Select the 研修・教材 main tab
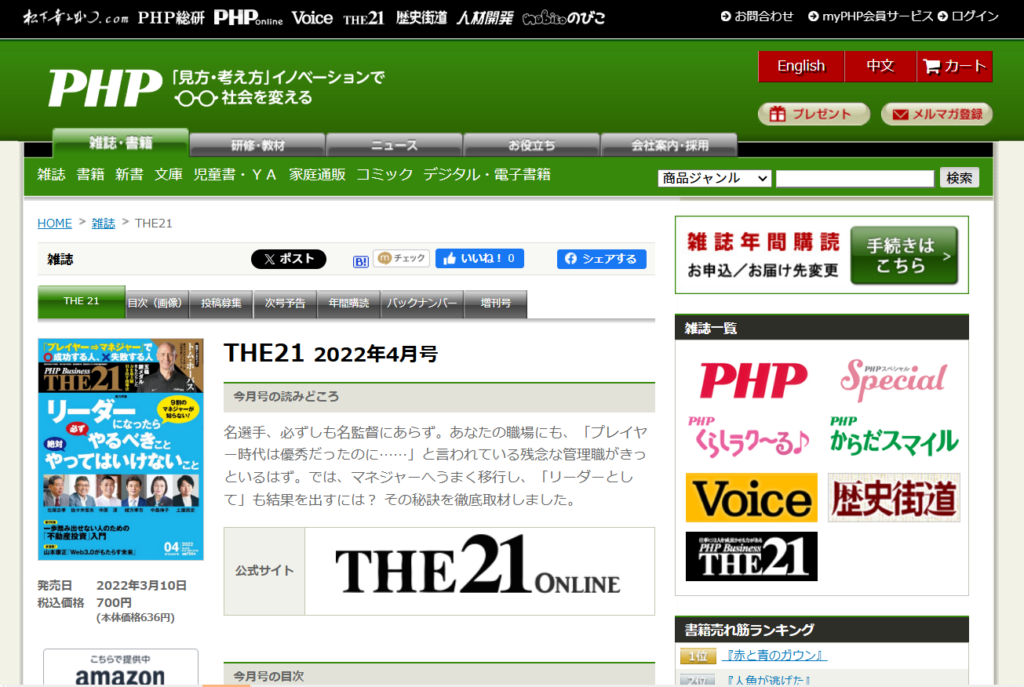 tap(258, 145)
